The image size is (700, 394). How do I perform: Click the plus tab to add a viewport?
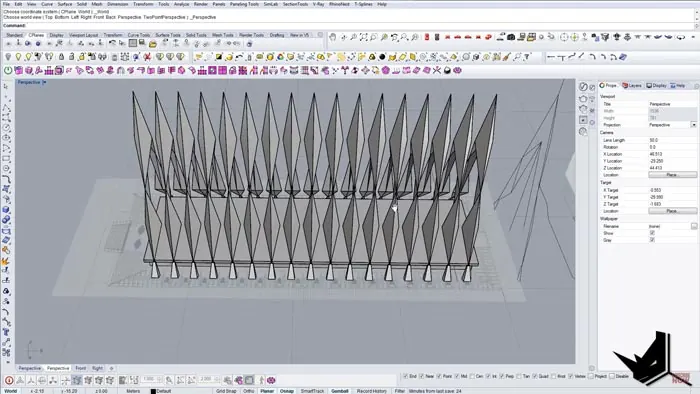112,368
